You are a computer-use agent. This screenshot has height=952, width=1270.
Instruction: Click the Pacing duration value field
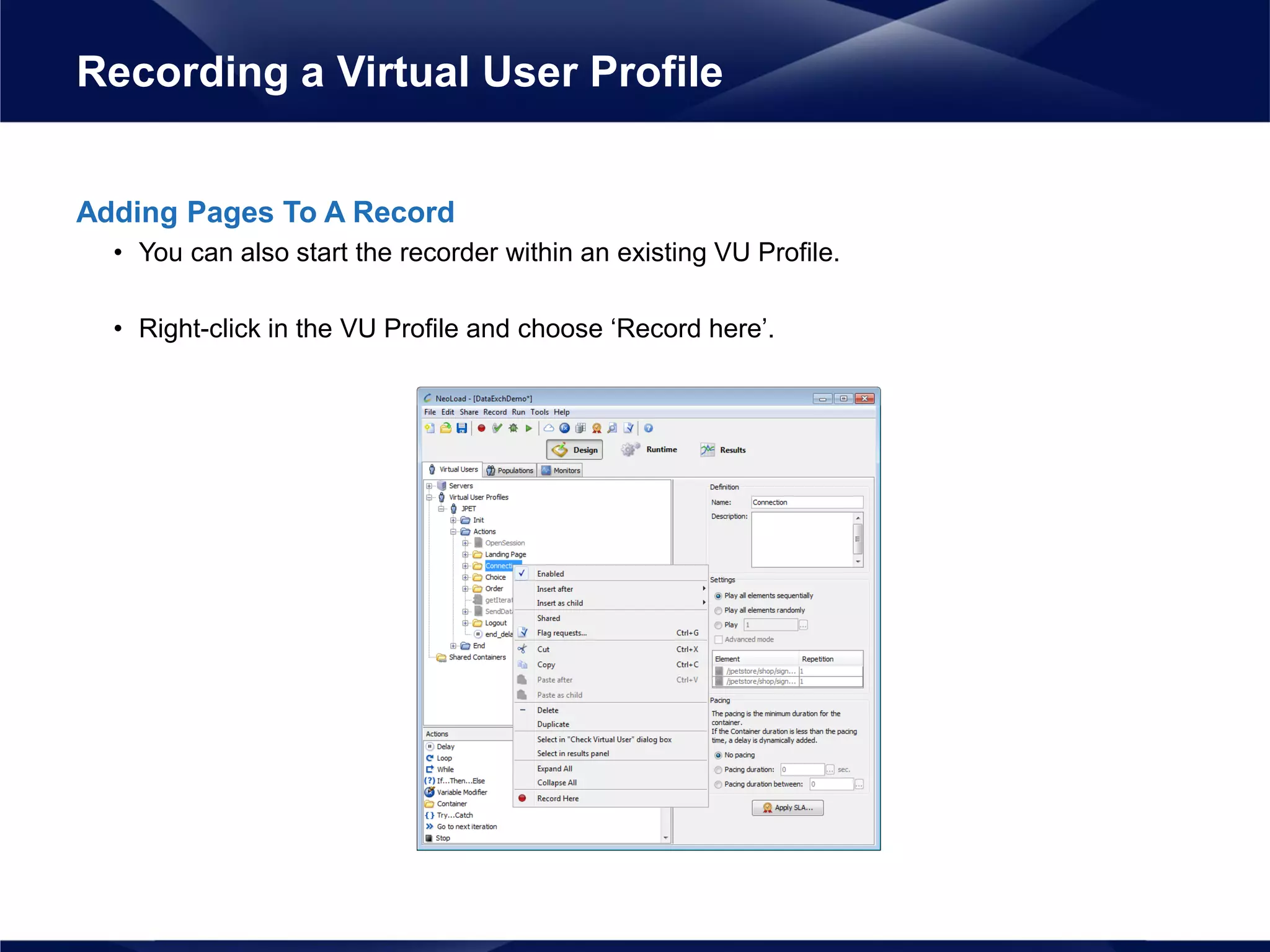pyautogui.click(x=802, y=770)
